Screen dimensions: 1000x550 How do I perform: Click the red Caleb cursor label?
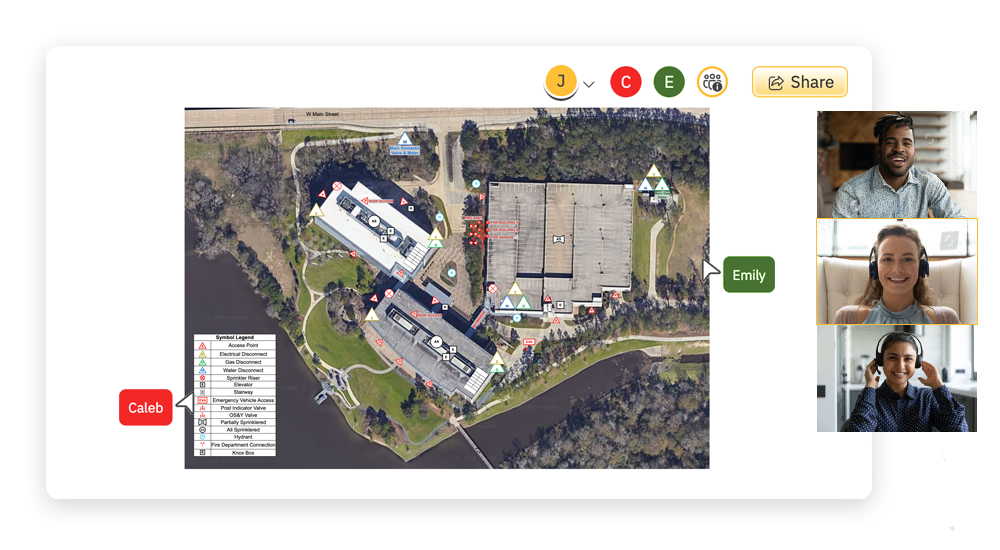click(145, 407)
